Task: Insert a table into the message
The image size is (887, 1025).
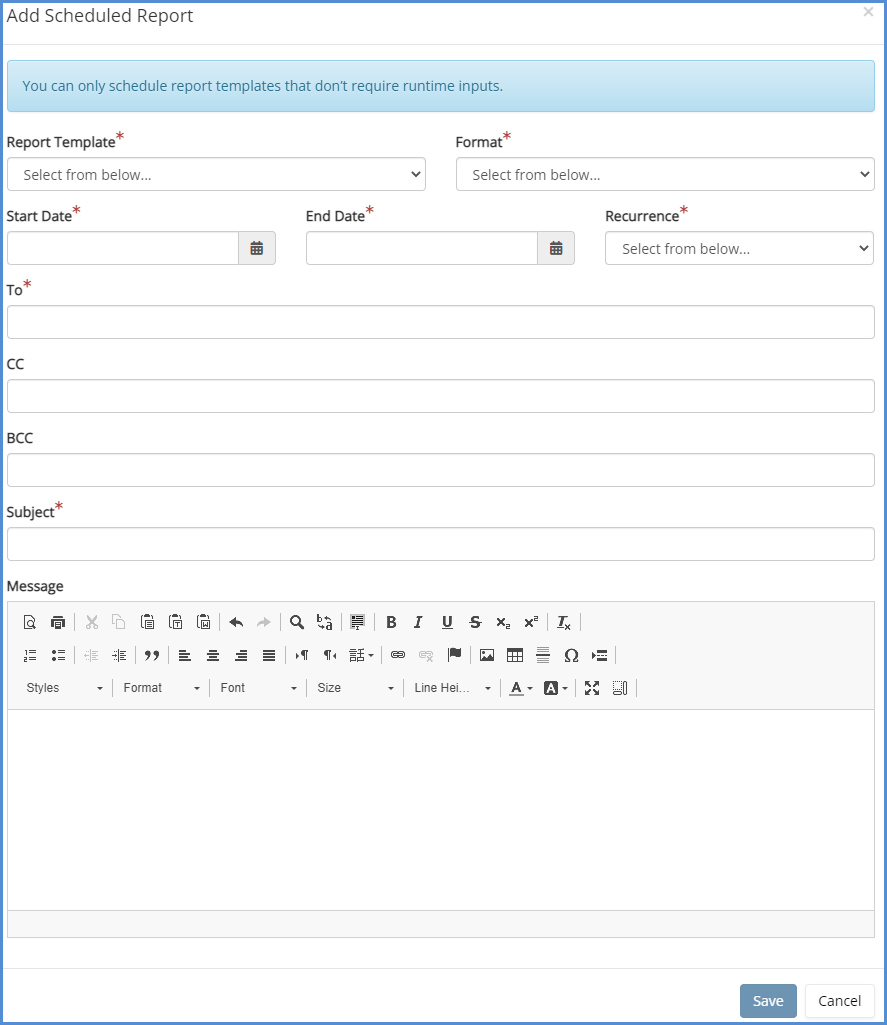Action: [x=515, y=655]
